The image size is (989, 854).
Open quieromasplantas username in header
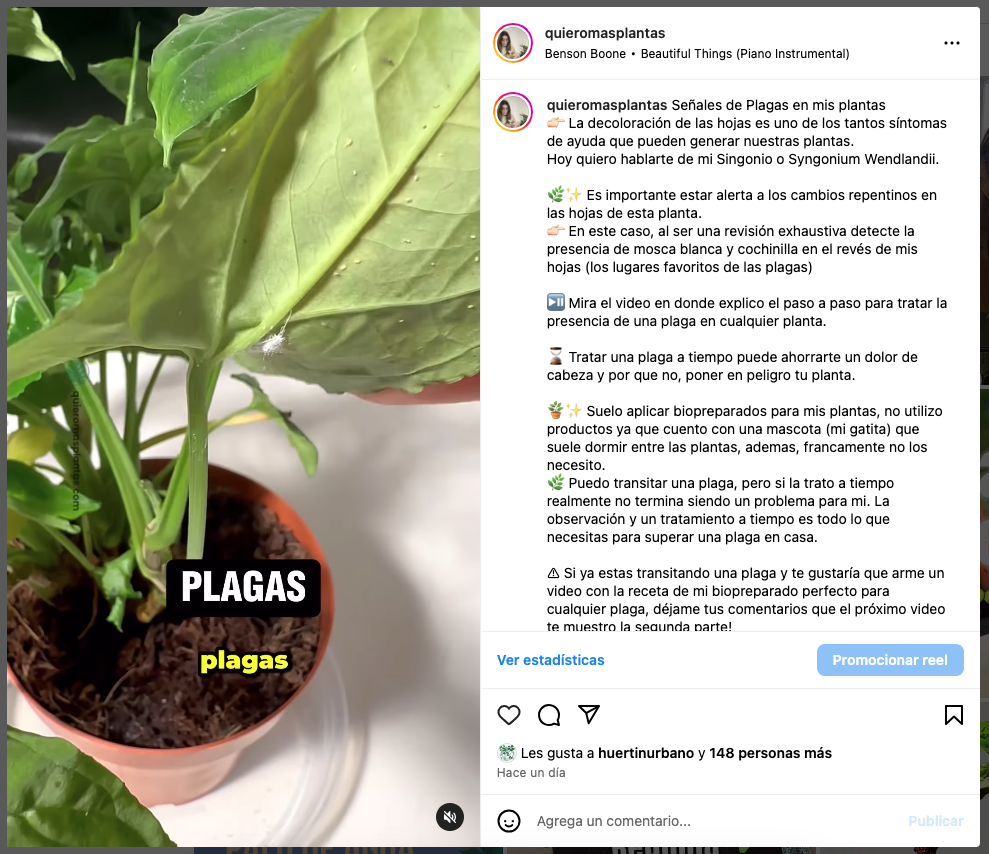pyautogui.click(x=604, y=33)
